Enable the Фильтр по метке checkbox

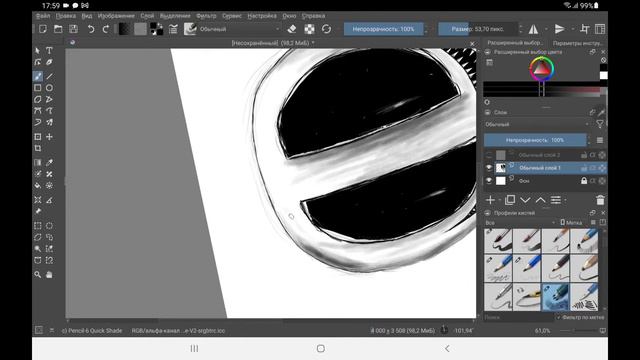[x=558, y=317]
